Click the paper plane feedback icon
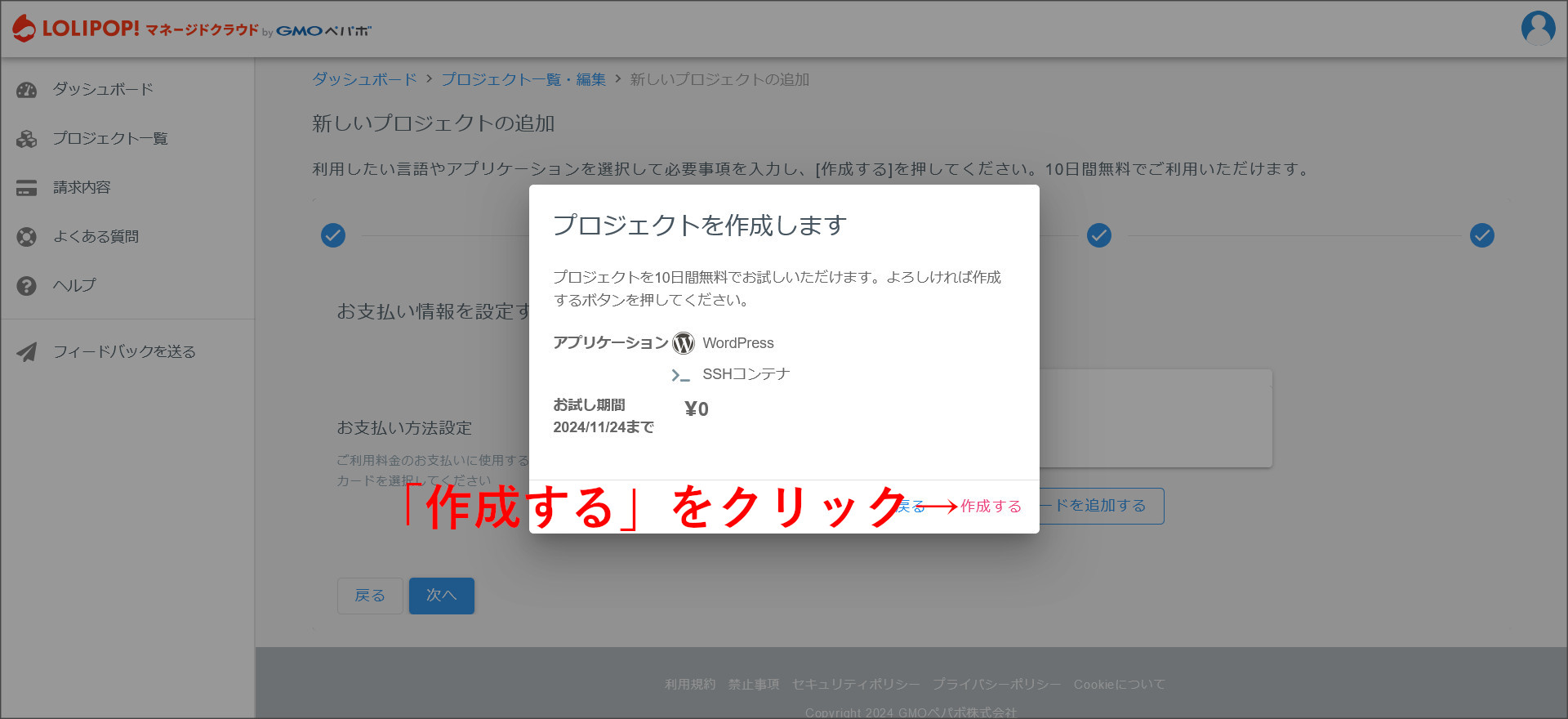1568x719 pixels. (x=27, y=352)
